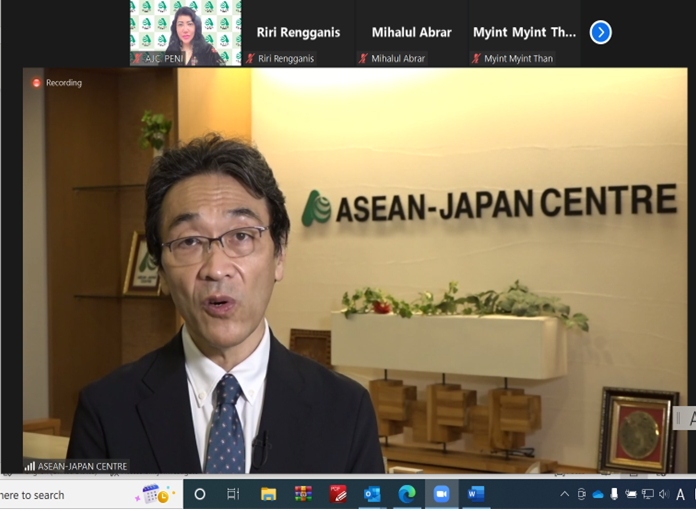Click the ASEAN-JAPAN CENTRE speaker name label

click(82, 466)
